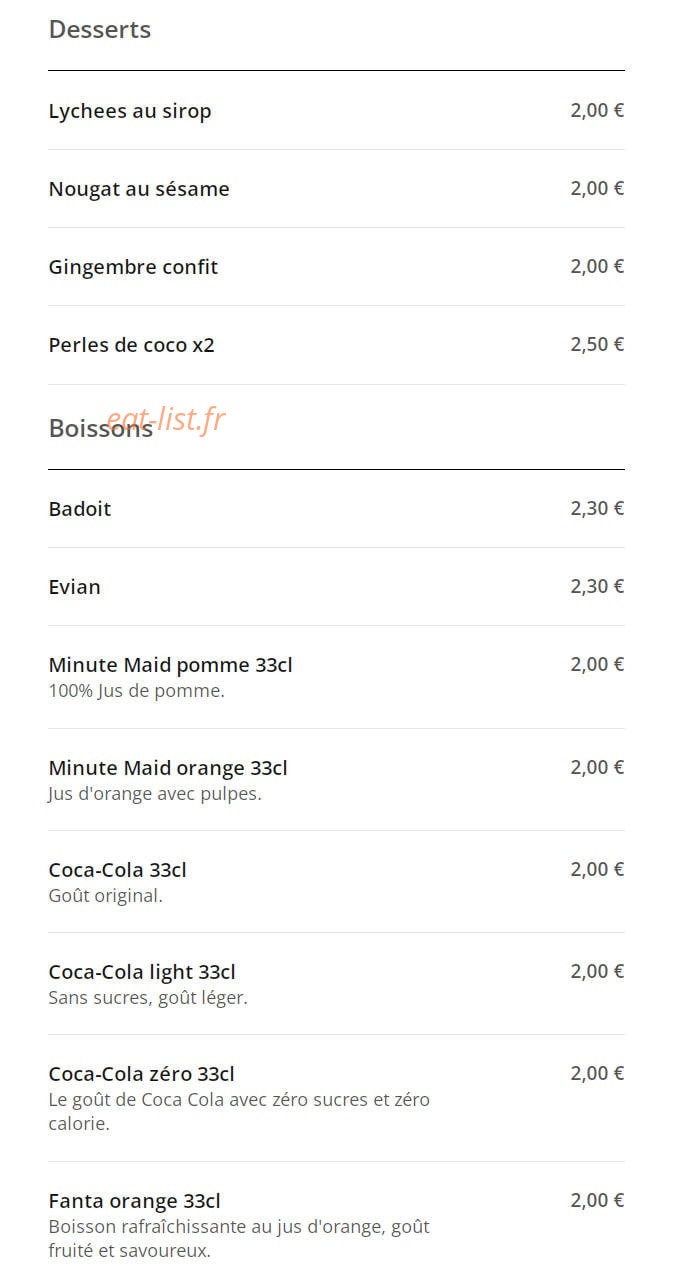This screenshot has height=1284, width=693.
Task: Select Coca-Cola zéro 33cl
Action: [x=336, y=1098]
